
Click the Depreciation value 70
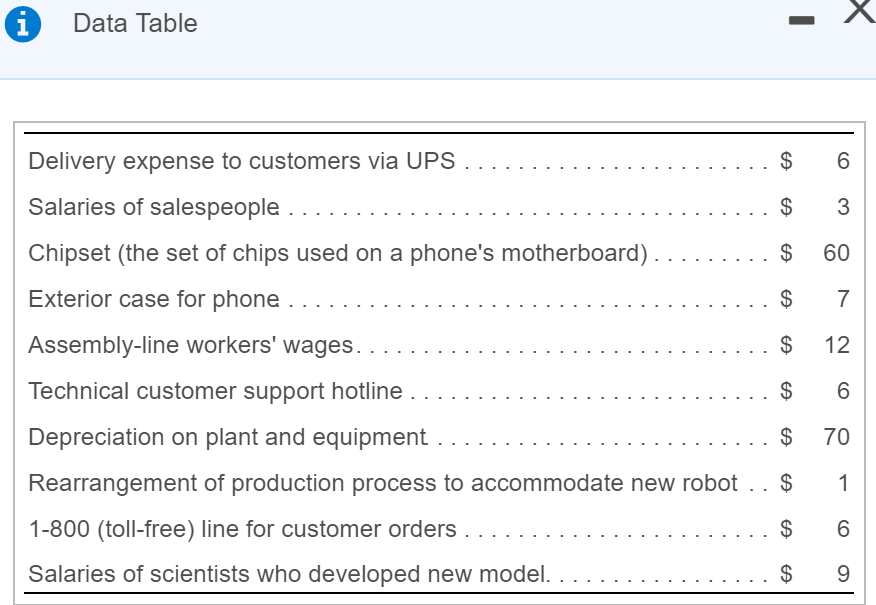click(836, 437)
